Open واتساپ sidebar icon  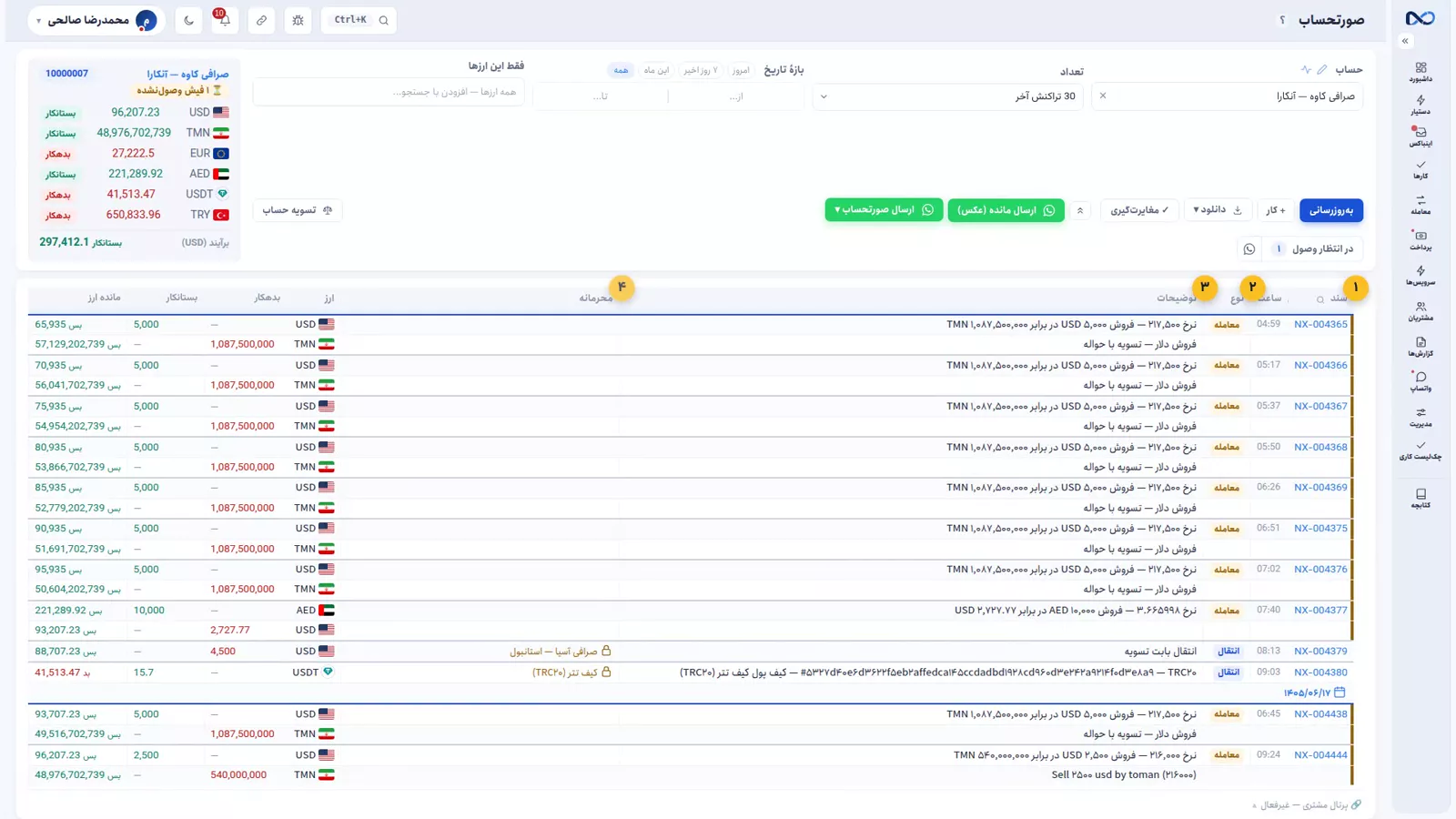[x=1421, y=381]
